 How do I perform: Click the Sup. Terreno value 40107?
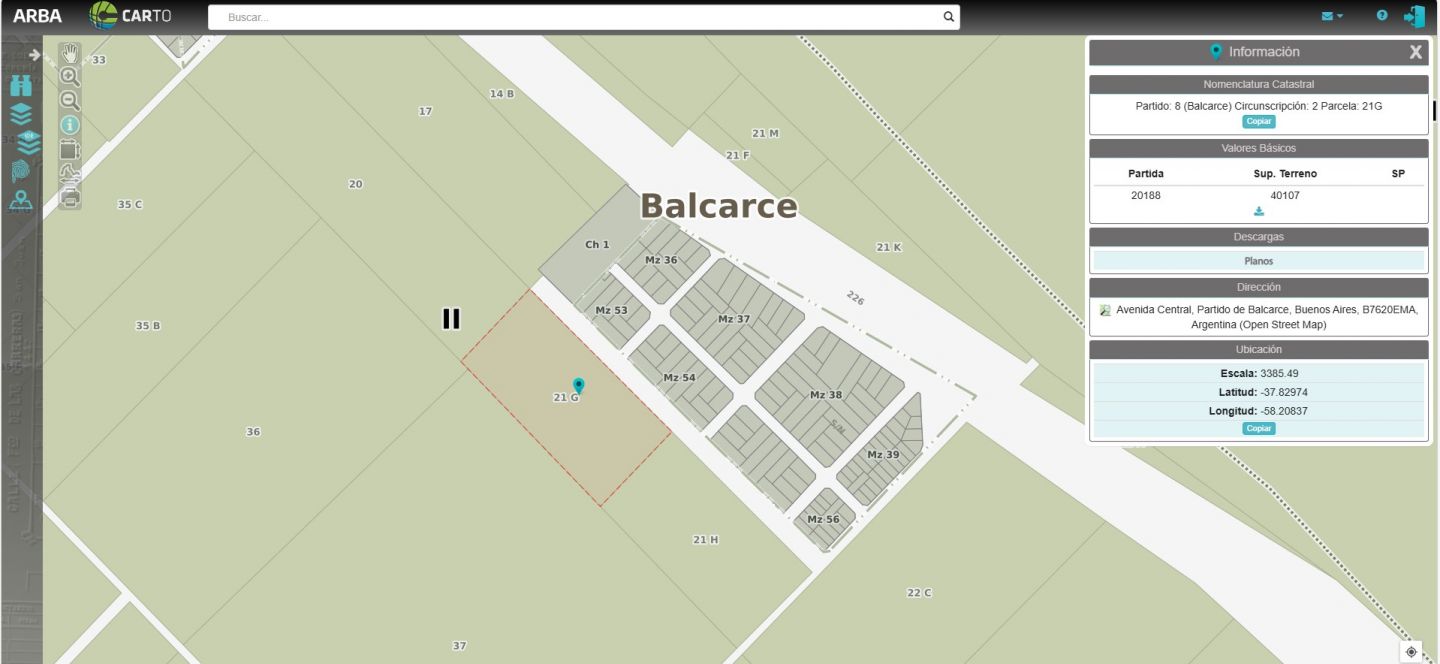click(1285, 195)
